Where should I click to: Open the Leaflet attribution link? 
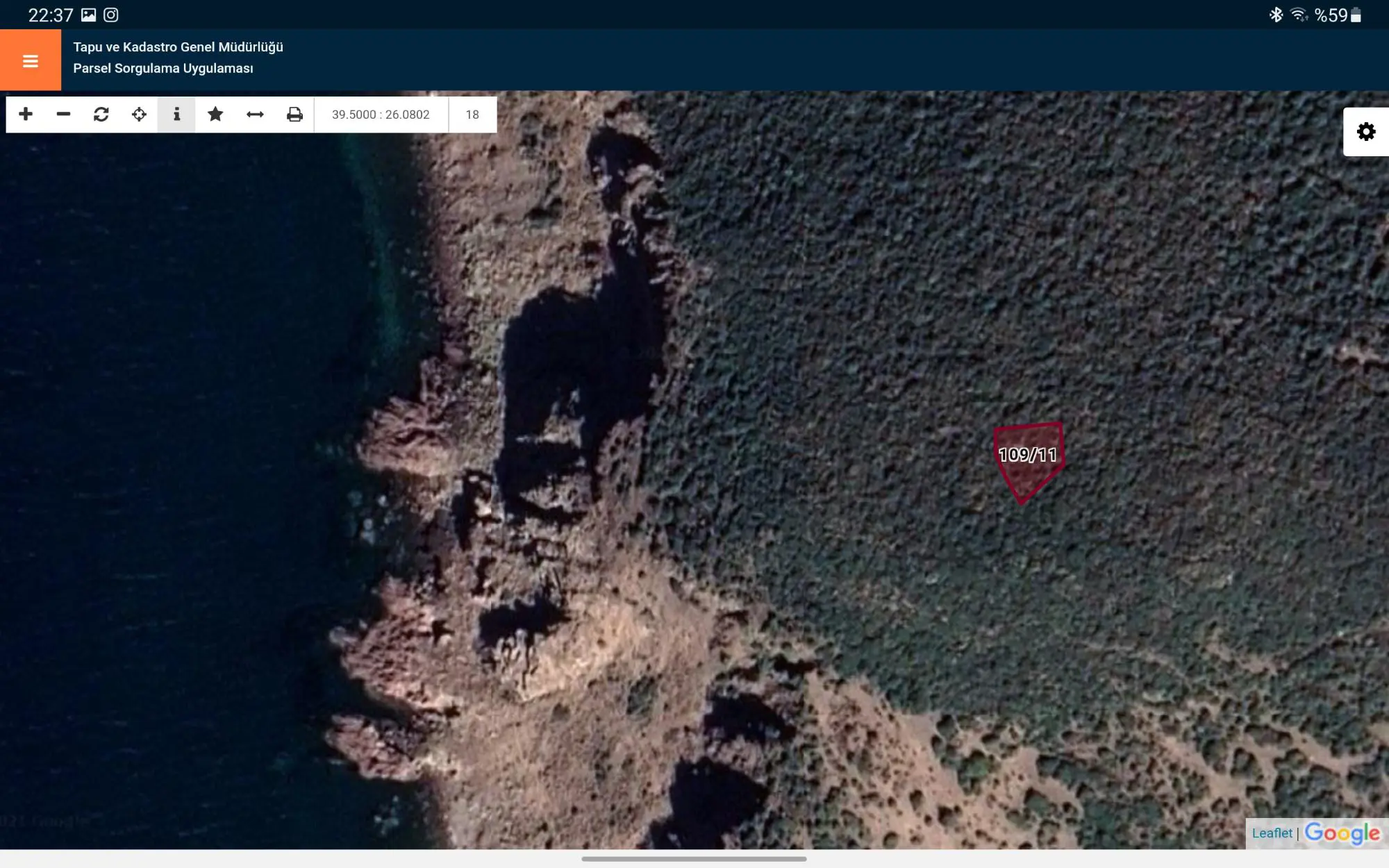(1272, 833)
